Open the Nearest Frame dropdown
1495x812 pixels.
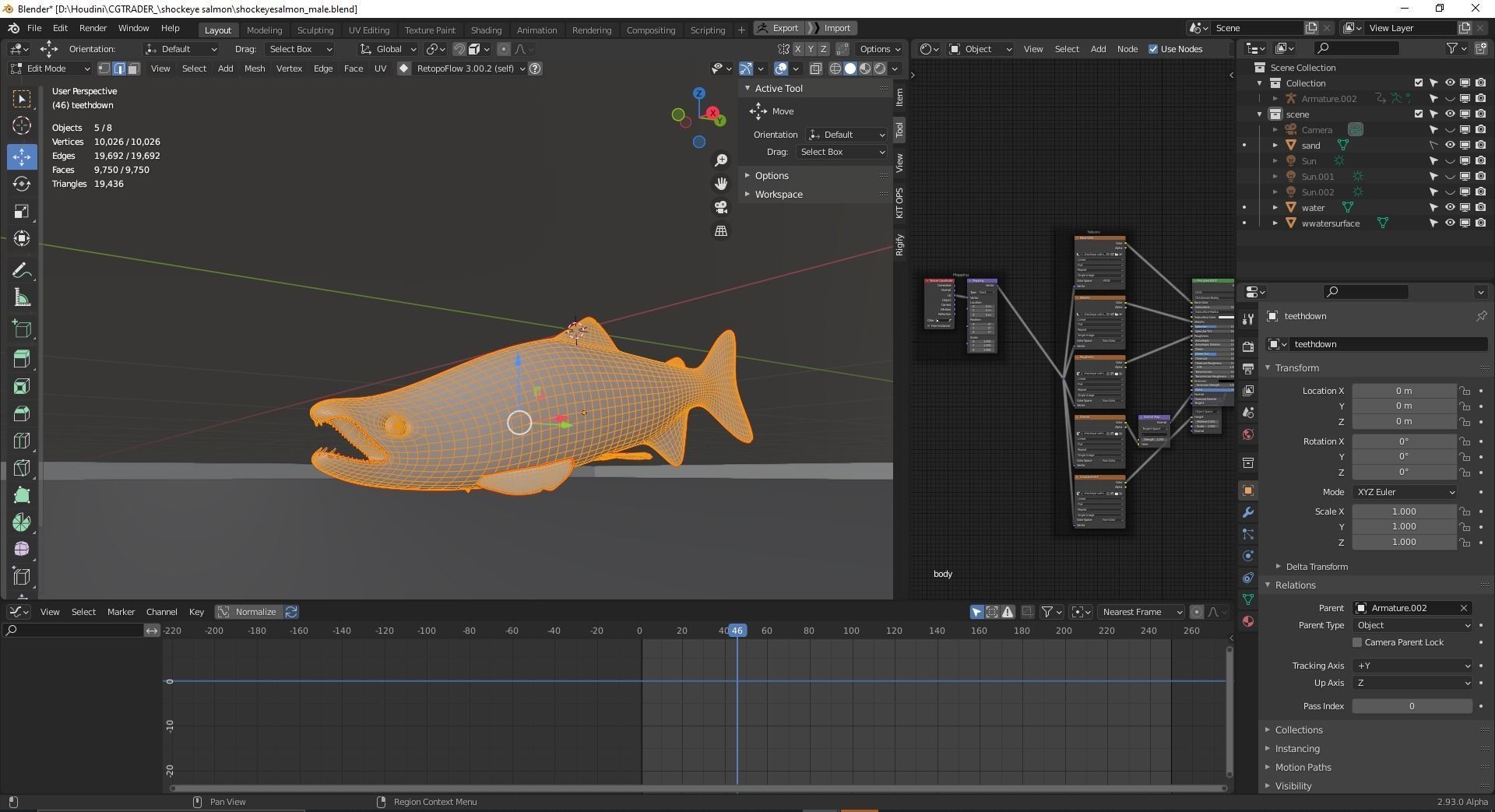pos(1140,612)
